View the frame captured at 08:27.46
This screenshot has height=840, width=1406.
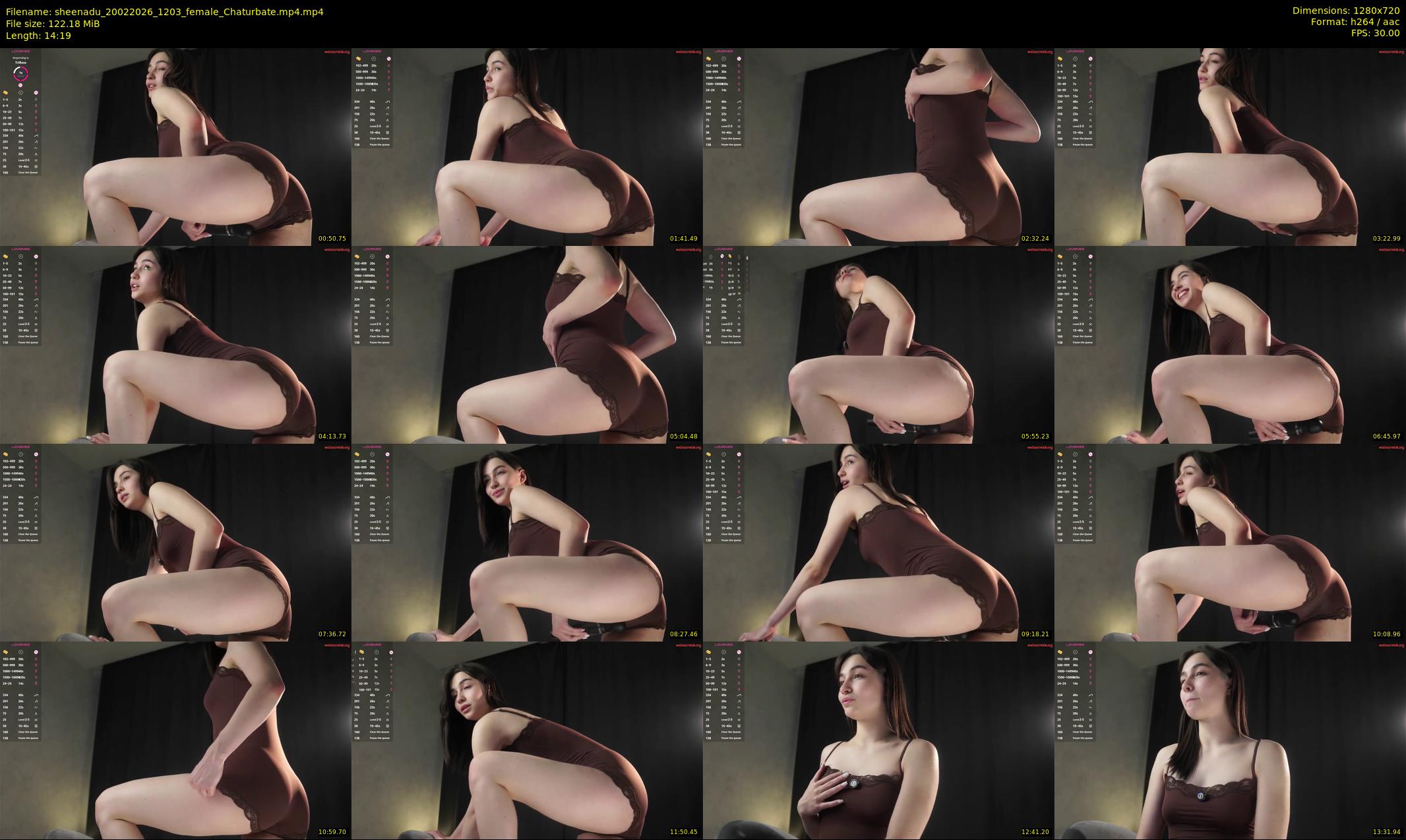coord(527,542)
